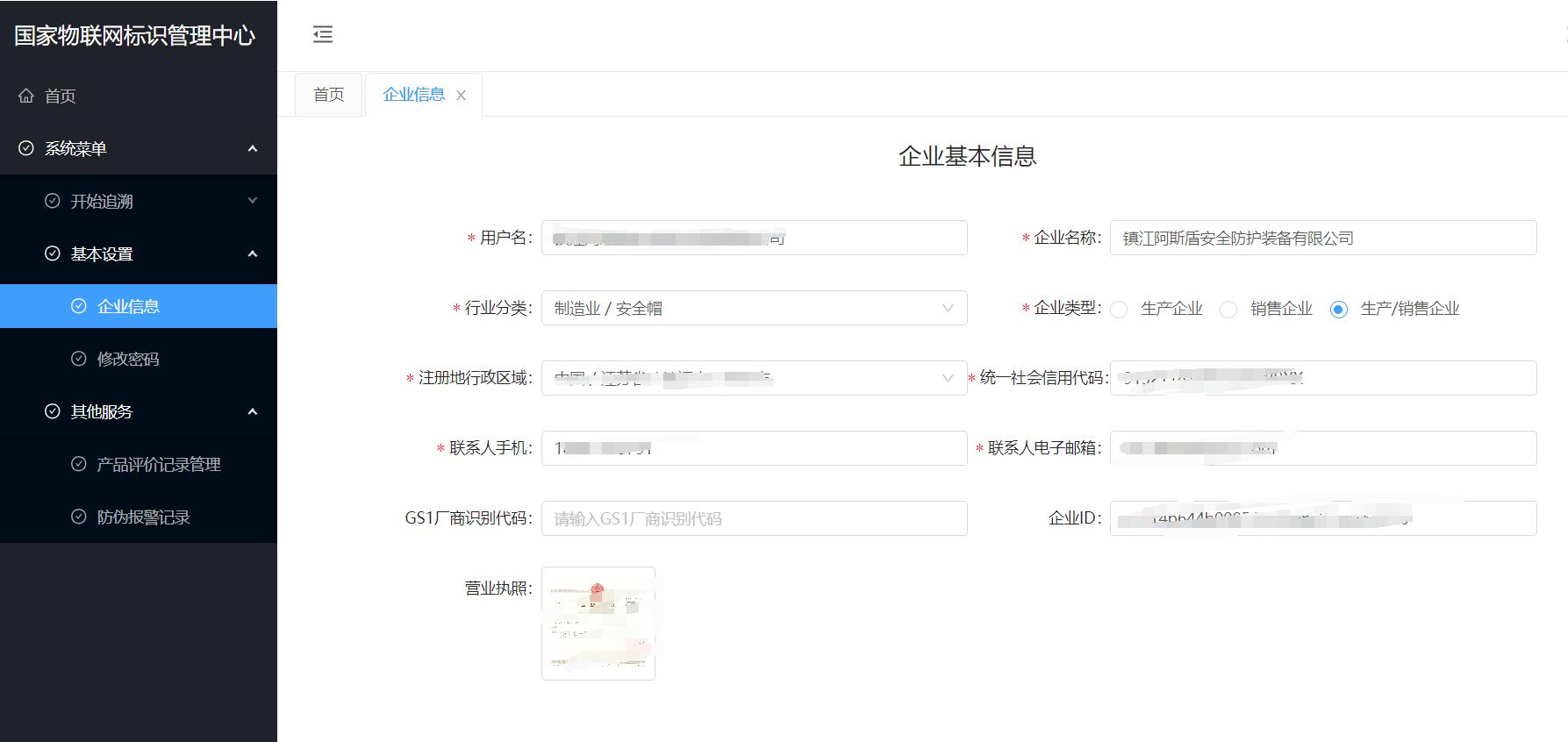Click the 其他服务 menu heading

pyautogui.click(x=139, y=411)
